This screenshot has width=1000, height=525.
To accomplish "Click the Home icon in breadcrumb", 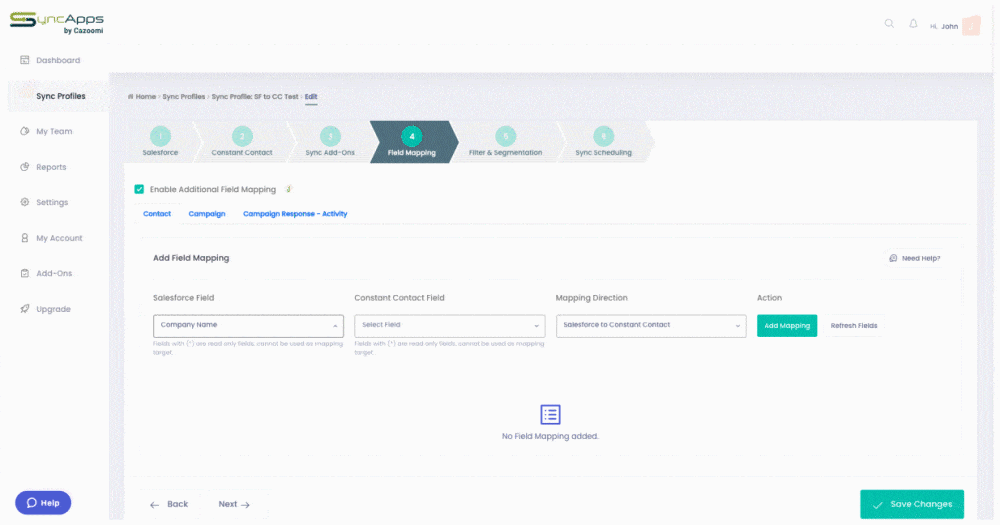I will (x=130, y=97).
